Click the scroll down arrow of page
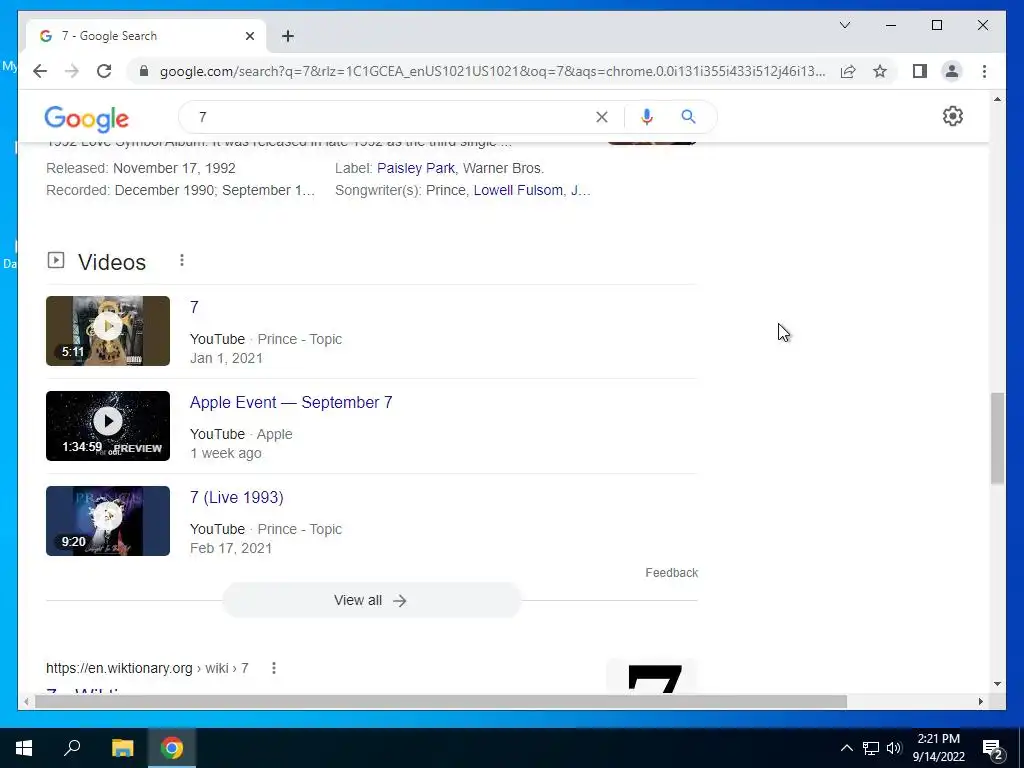 pyautogui.click(x=997, y=684)
